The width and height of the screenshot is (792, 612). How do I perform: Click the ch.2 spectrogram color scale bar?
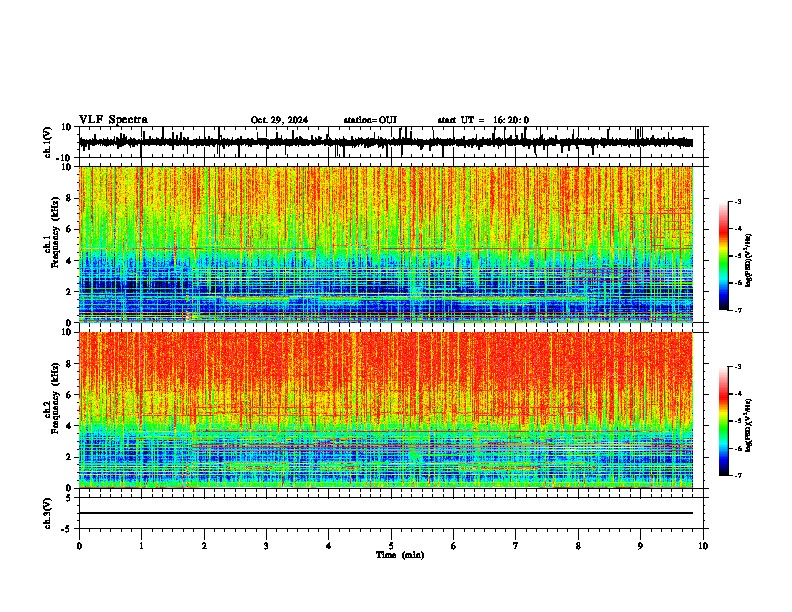coord(724,421)
